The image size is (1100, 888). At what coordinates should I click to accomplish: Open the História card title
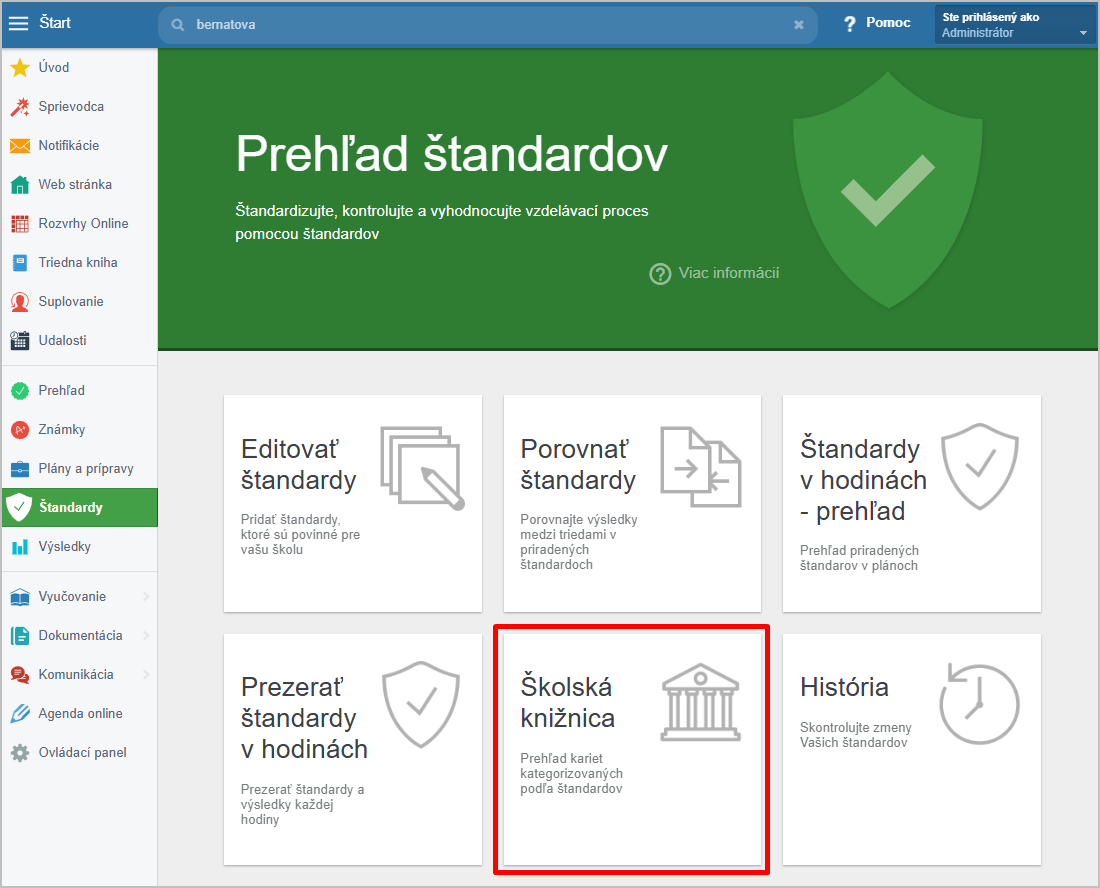844,687
